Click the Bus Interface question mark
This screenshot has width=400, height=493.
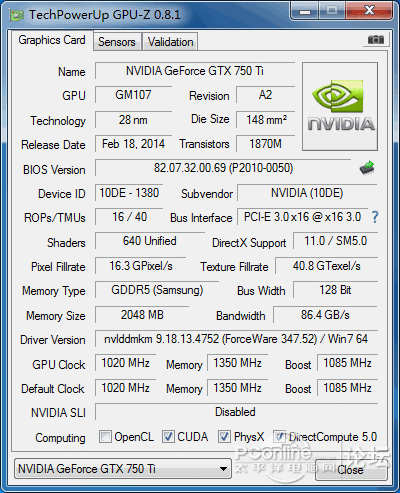point(375,217)
